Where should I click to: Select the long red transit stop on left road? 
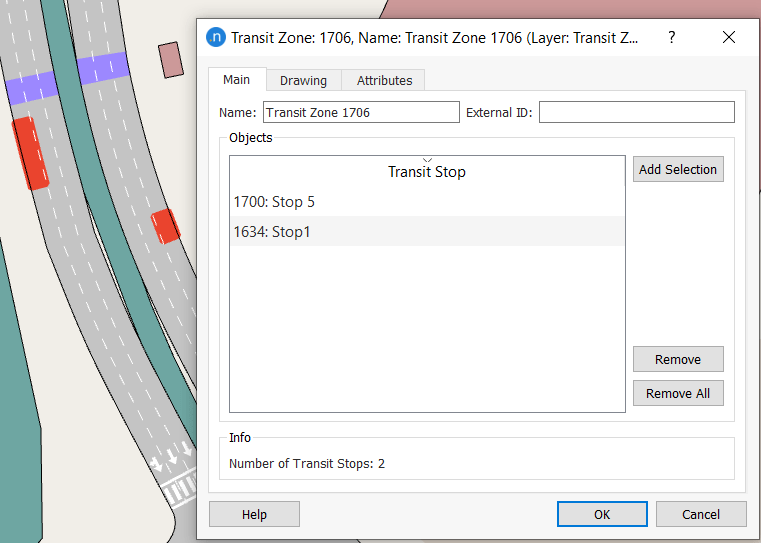[x=30, y=153]
